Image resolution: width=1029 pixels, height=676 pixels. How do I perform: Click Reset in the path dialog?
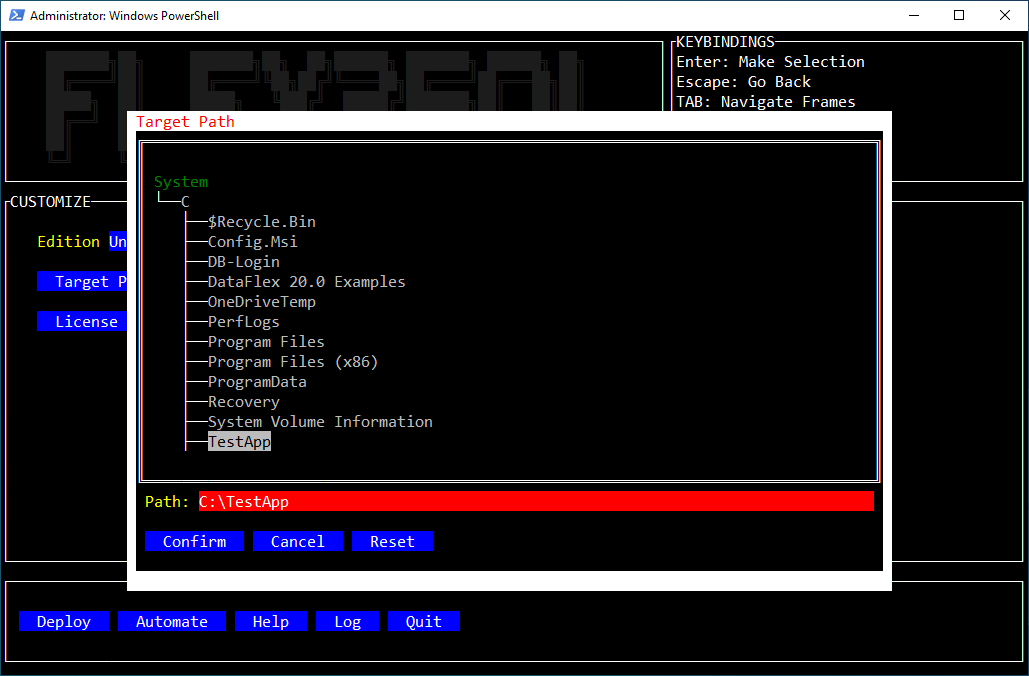coord(392,542)
